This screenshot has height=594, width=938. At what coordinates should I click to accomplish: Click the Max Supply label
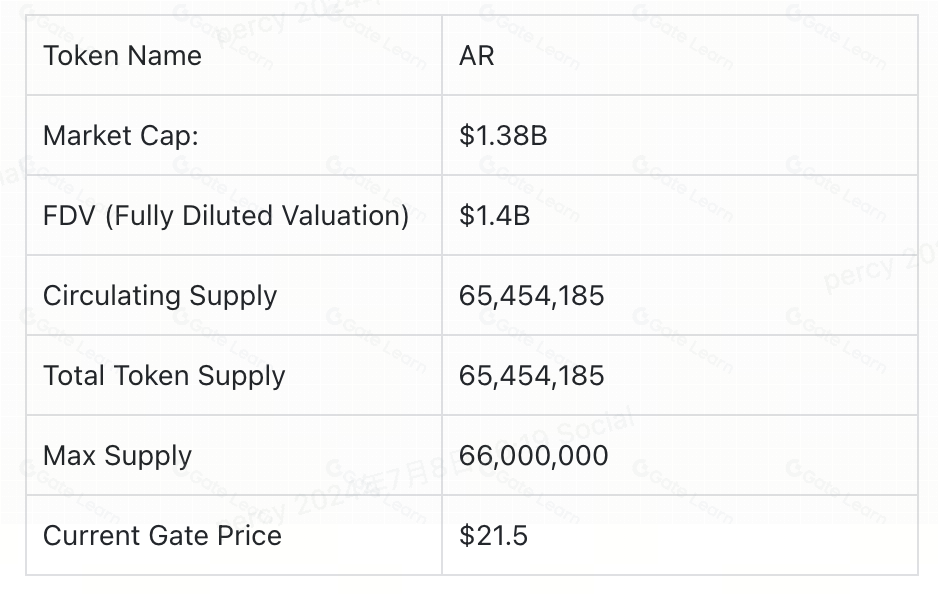click(x=117, y=456)
